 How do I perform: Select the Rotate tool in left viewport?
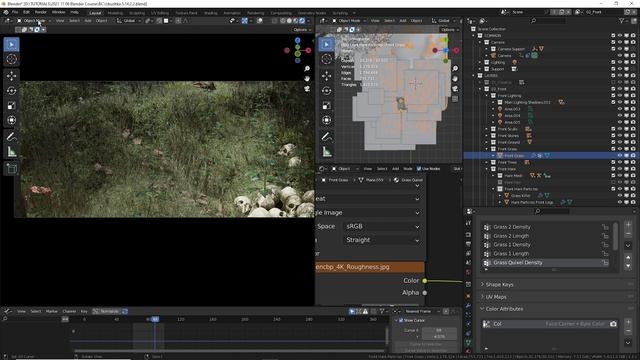[x=11, y=91]
